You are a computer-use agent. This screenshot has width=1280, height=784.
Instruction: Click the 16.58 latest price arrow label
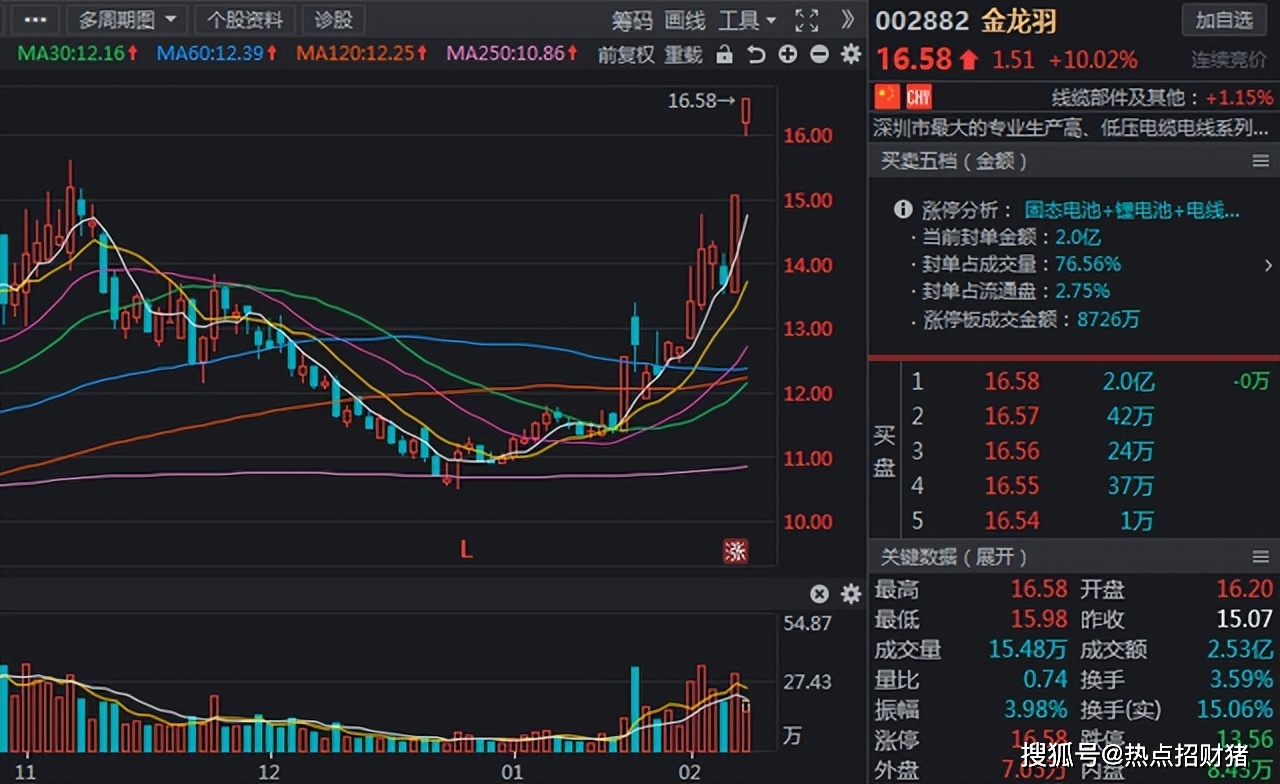pyautogui.click(x=702, y=101)
